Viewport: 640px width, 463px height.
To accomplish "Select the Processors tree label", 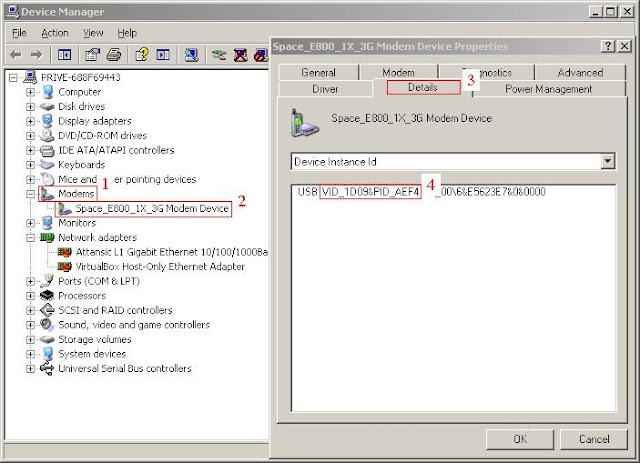I will tap(82, 296).
